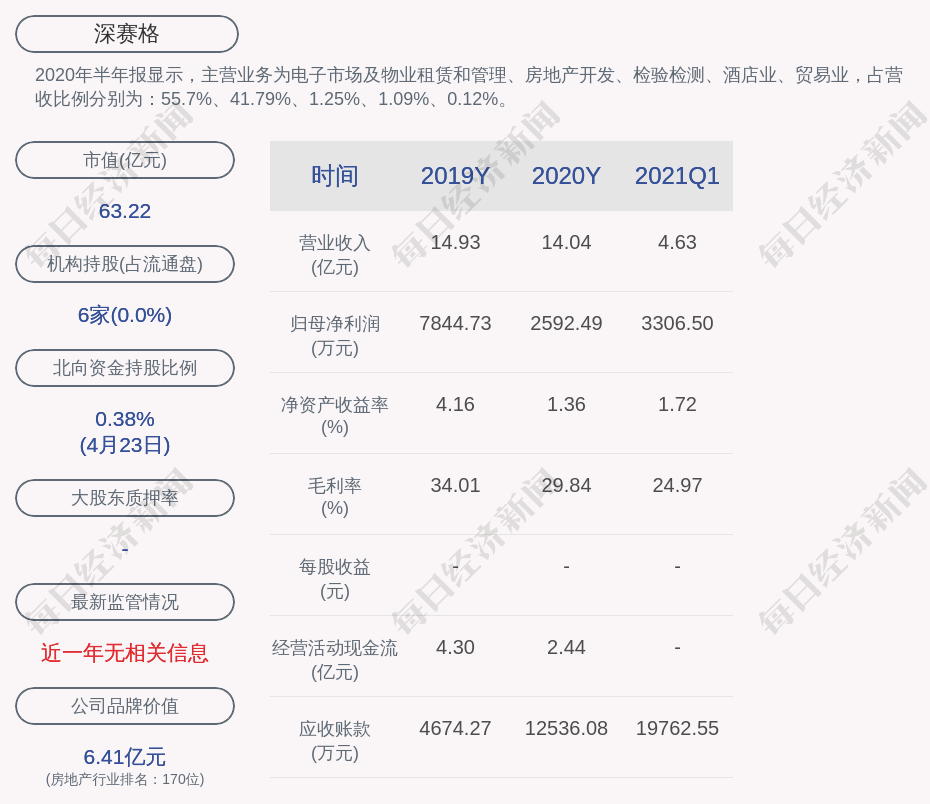Image resolution: width=930 pixels, height=804 pixels.
Task: Click the market value figure 63.22
Action: coord(125,211)
